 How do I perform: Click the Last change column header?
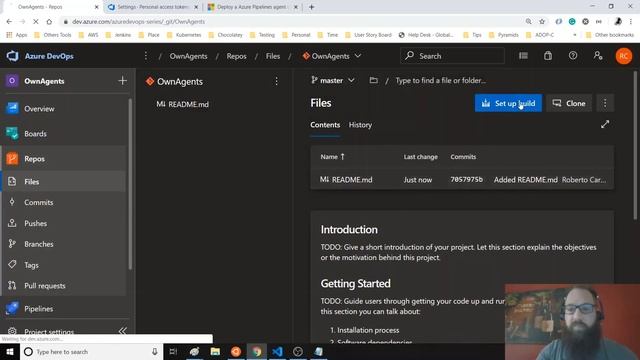[x=420, y=157]
